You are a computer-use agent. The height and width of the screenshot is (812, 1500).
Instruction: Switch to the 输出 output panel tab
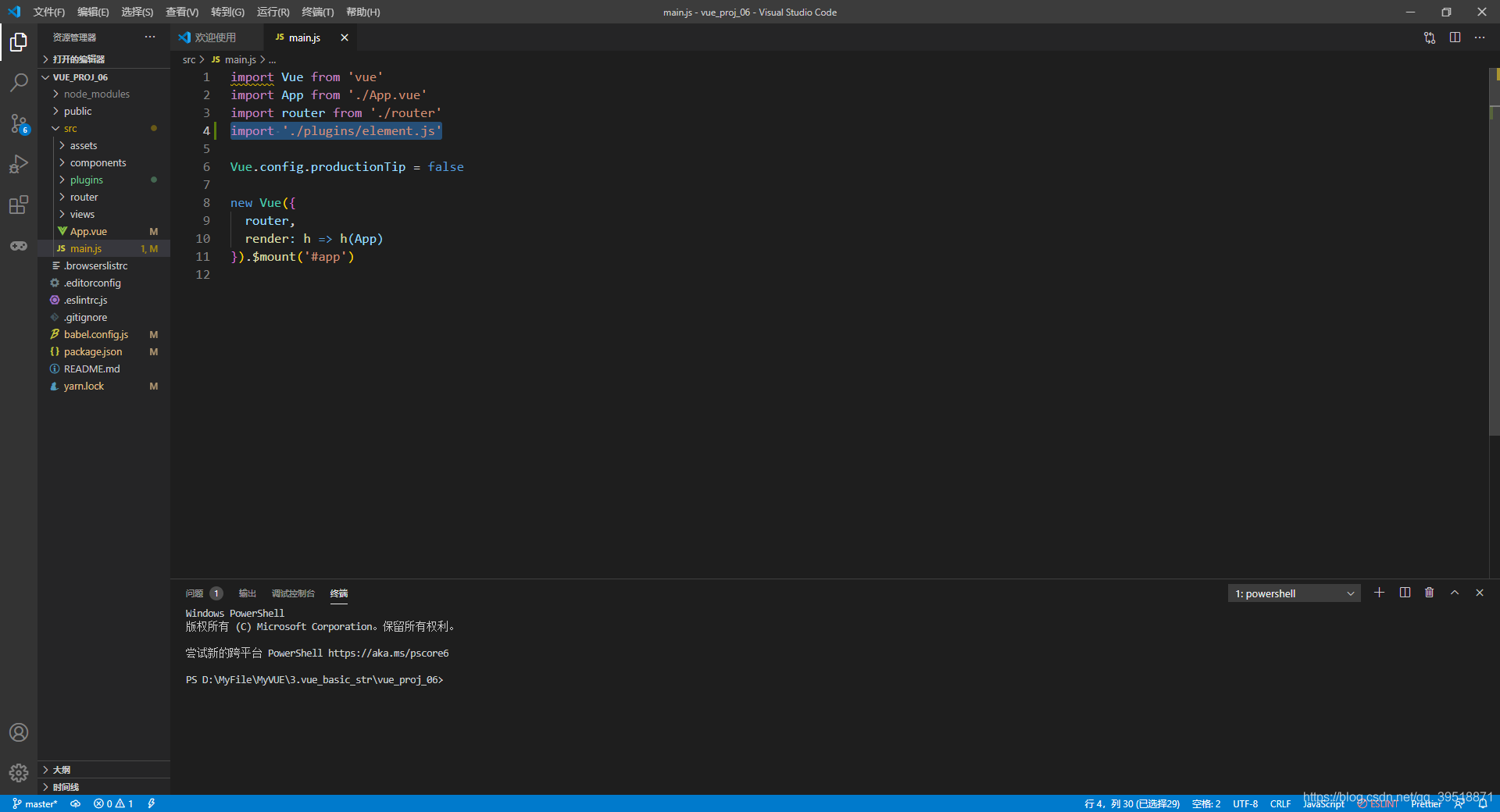click(247, 593)
